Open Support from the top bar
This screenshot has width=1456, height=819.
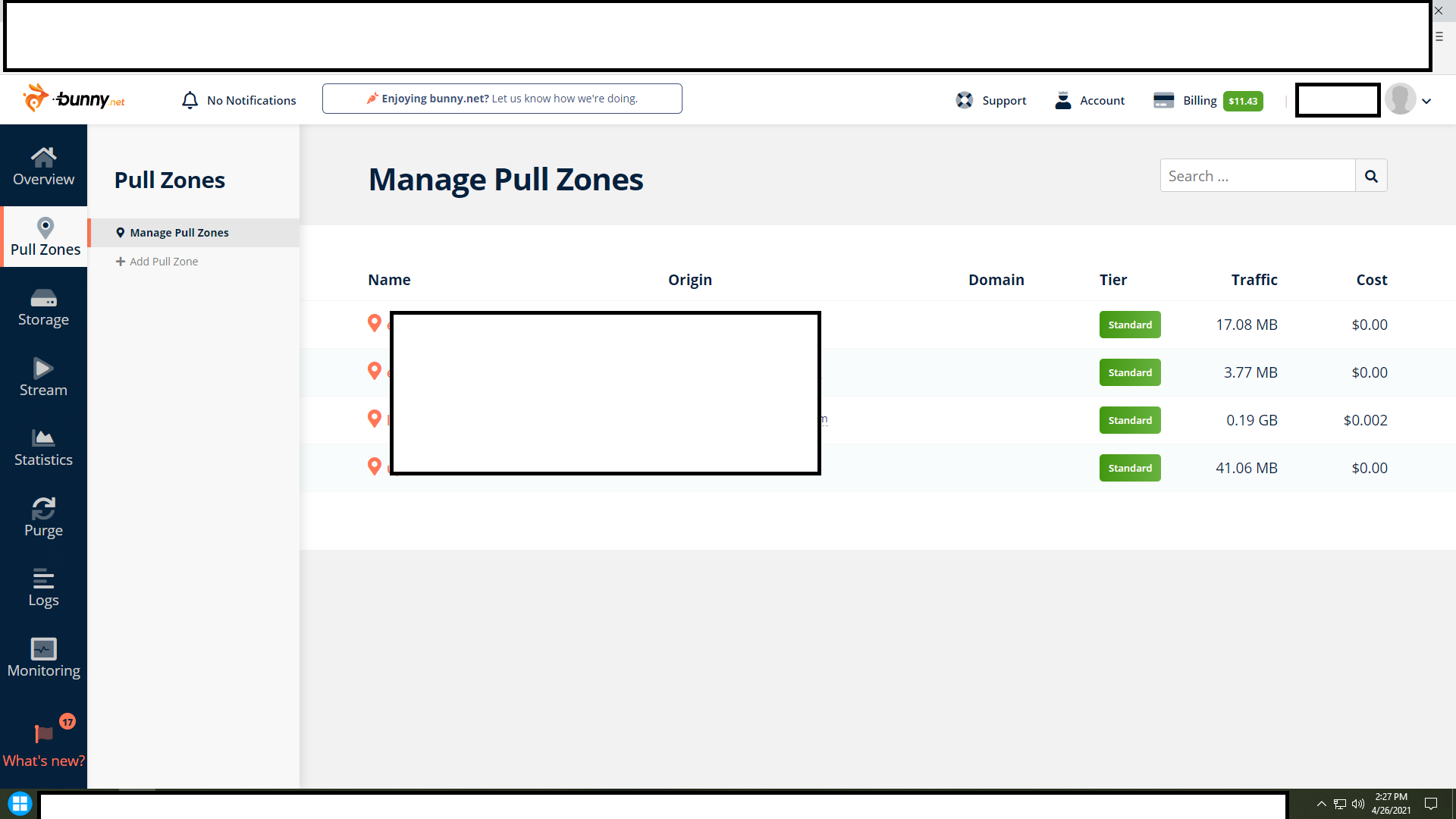990,100
